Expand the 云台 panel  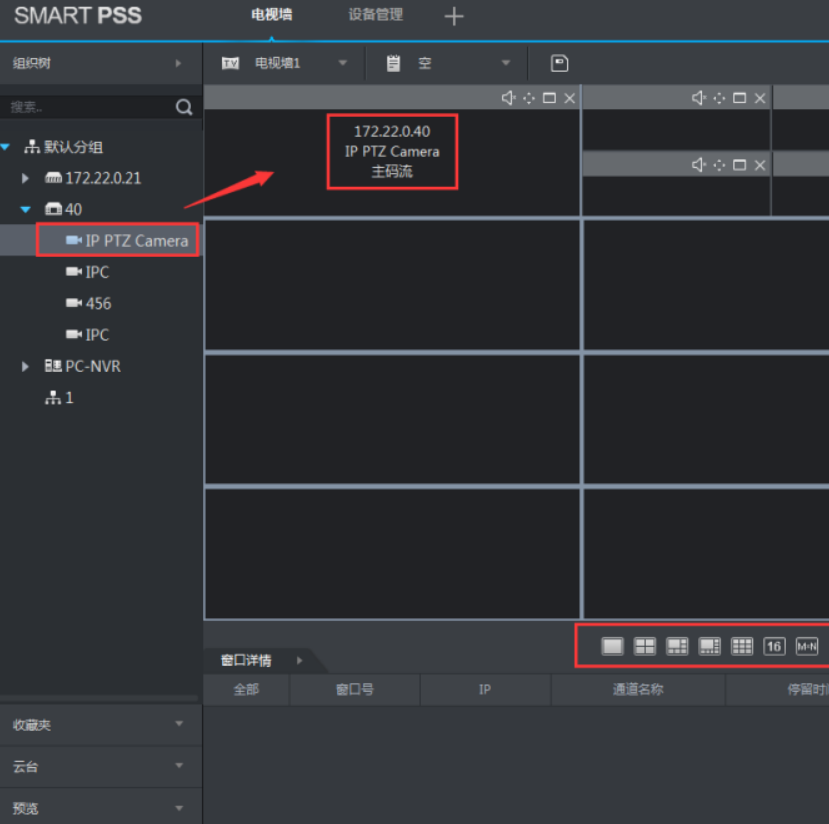(100, 766)
